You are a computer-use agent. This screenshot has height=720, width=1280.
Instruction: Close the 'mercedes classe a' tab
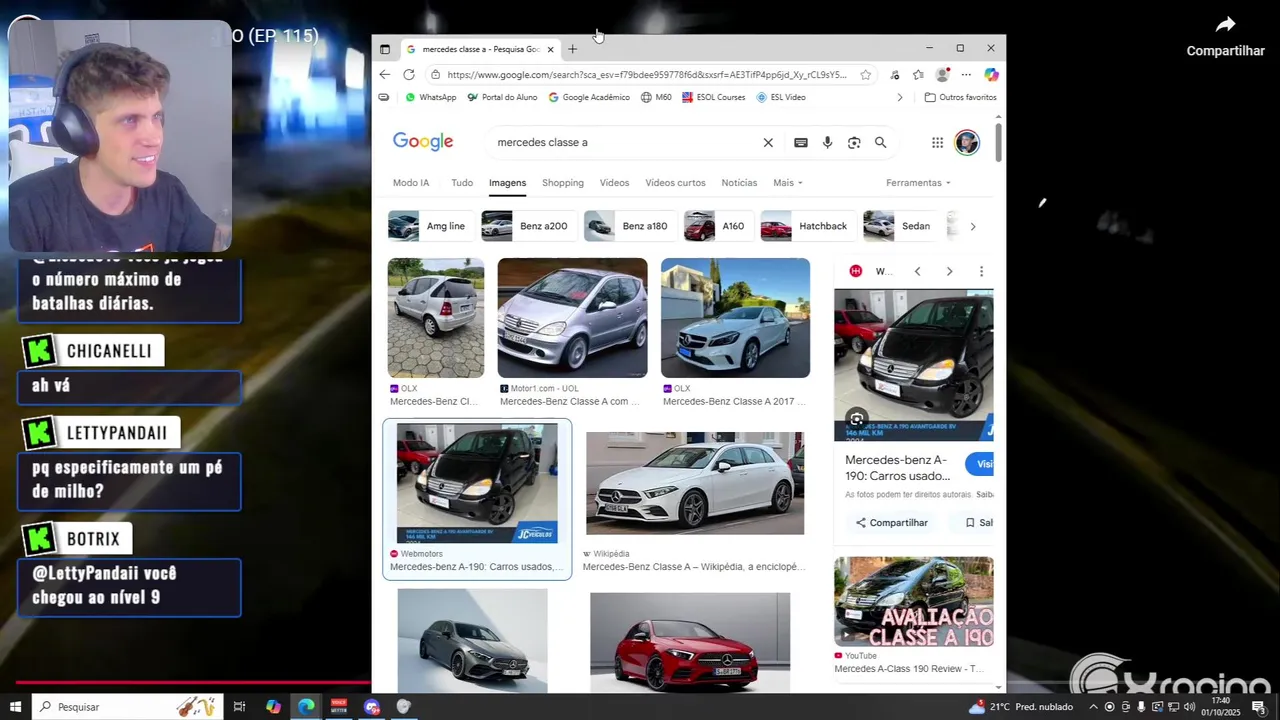pos(550,49)
